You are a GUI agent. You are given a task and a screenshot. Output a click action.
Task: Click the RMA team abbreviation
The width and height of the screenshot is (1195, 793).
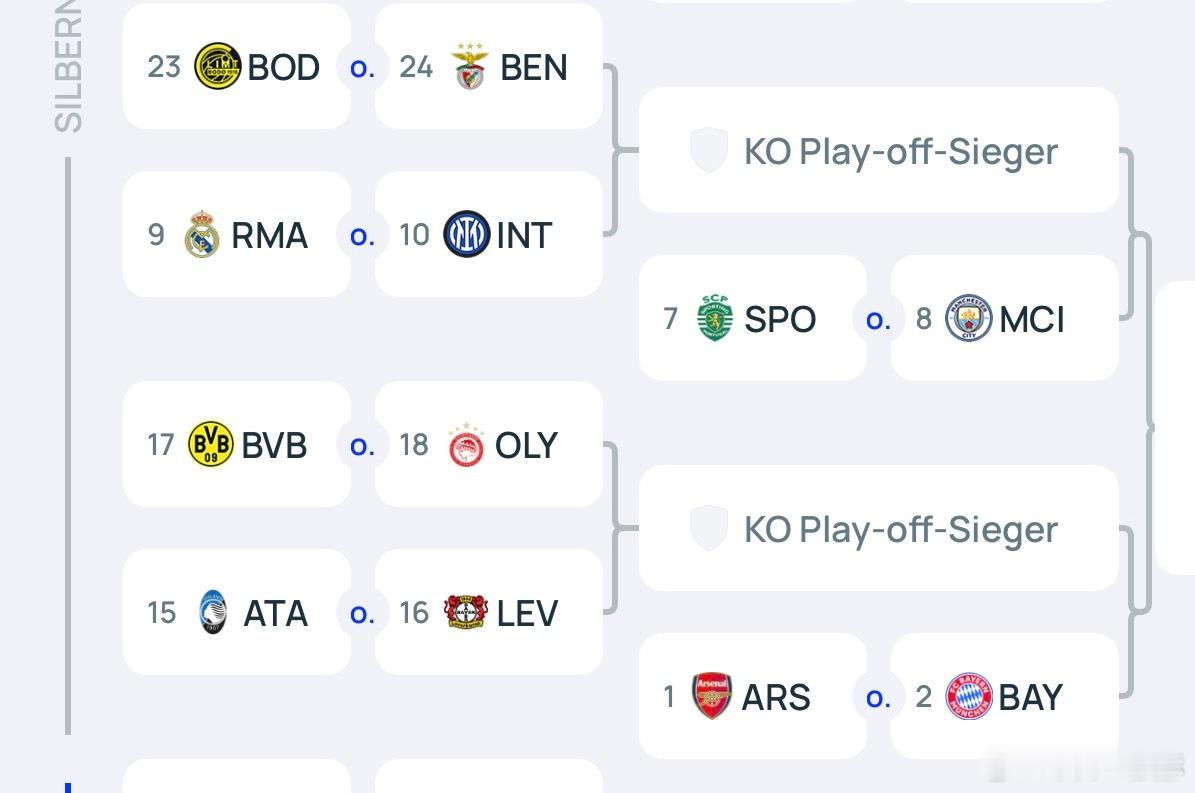[x=269, y=236]
